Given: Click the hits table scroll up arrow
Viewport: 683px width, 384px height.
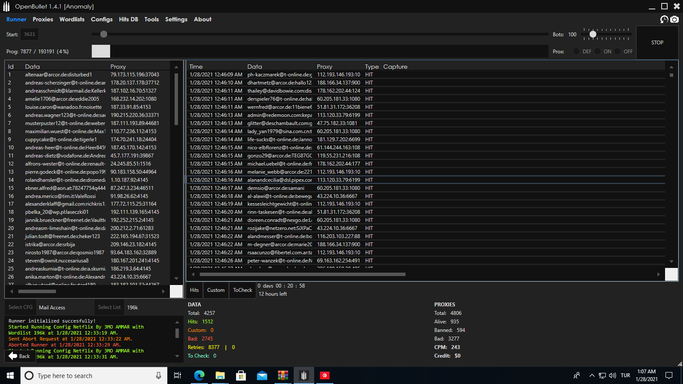Looking at the screenshot, I should (671, 67).
